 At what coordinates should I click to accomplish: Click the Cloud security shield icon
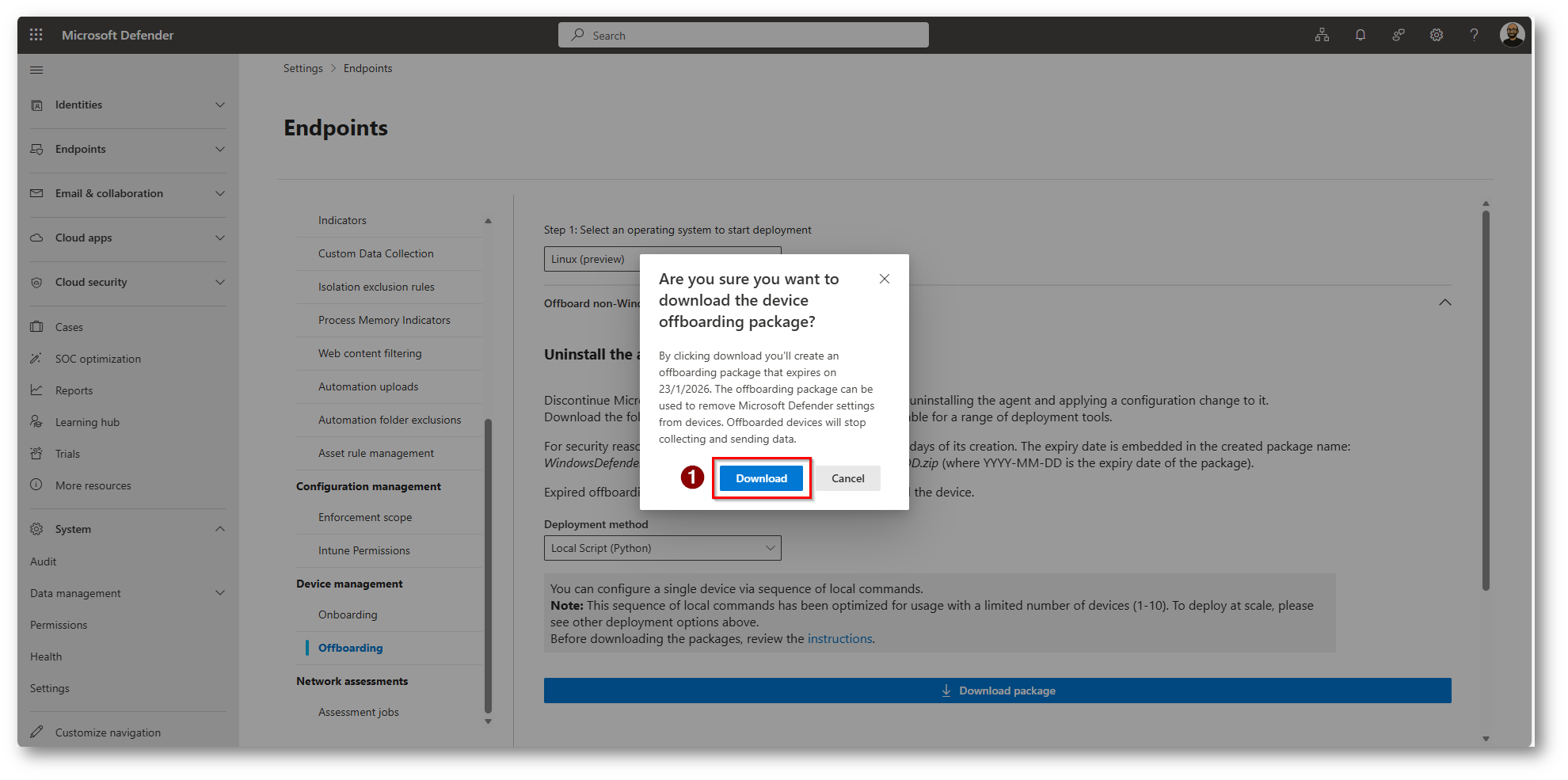[36, 282]
